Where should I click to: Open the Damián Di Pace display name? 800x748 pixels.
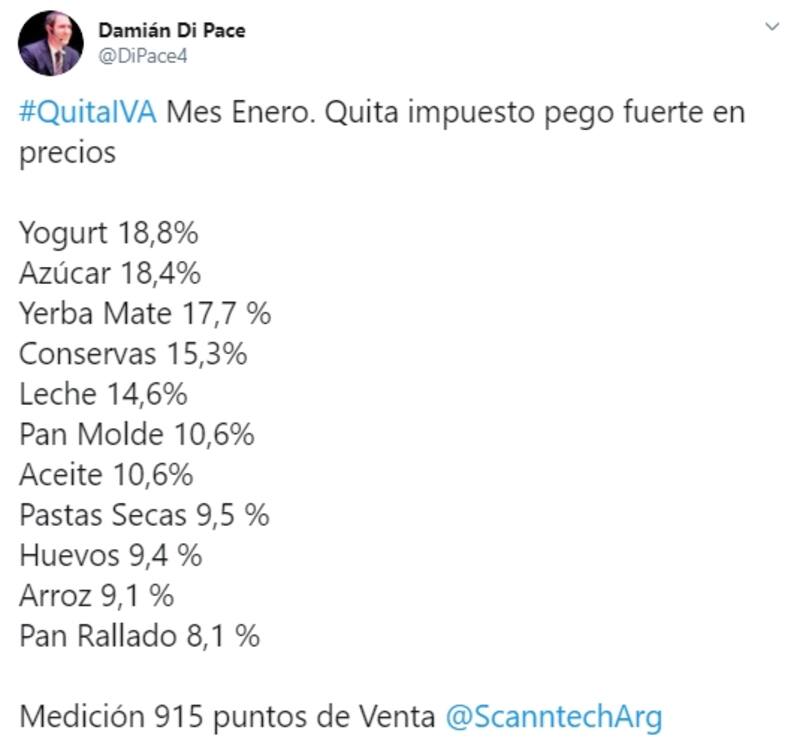171,30
